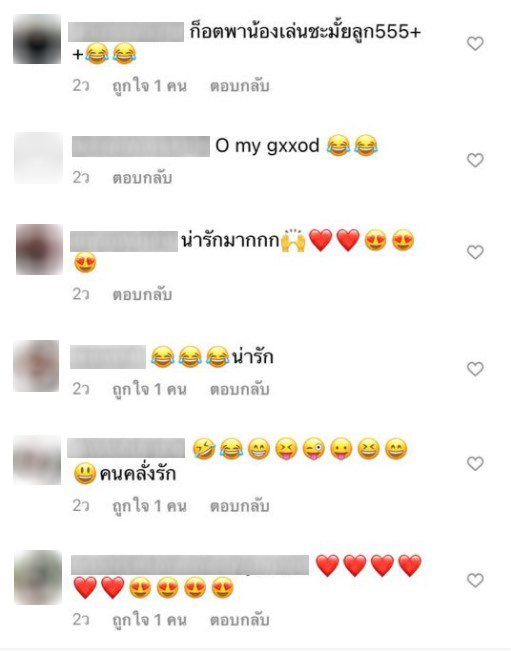This screenshot has height=651, width=511.
Task: Like the 'น่ารักมากกก' comment with heart icon
Action: [475, 252]
